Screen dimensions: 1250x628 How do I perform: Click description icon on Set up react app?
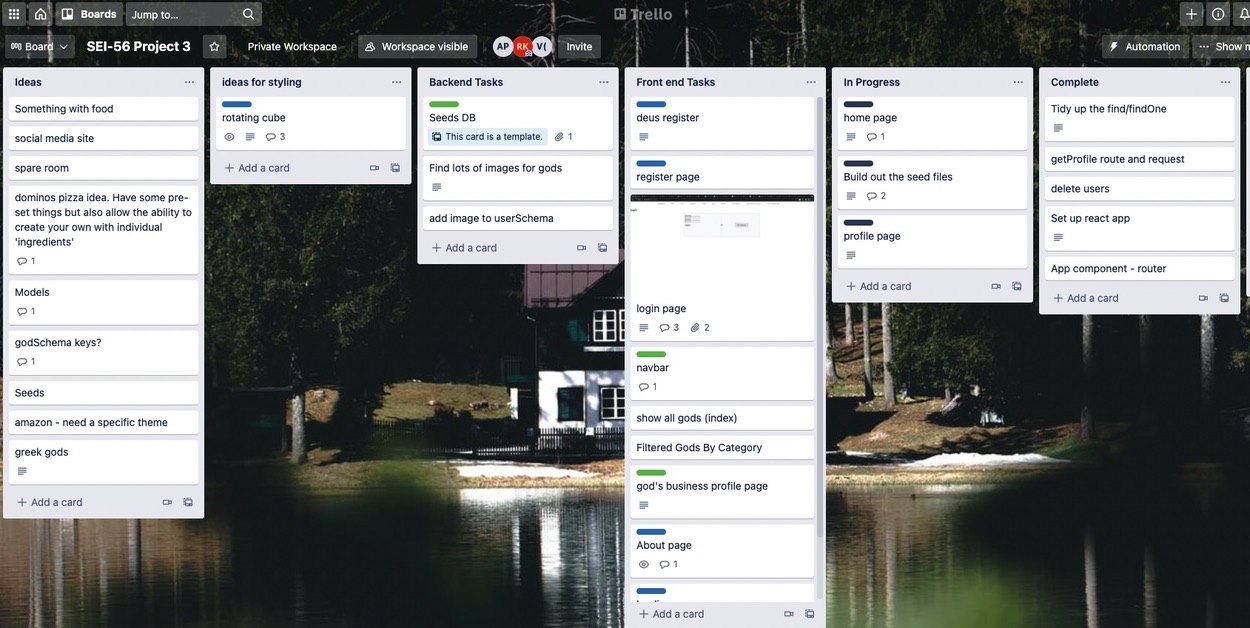click(x=1058, y=237)
